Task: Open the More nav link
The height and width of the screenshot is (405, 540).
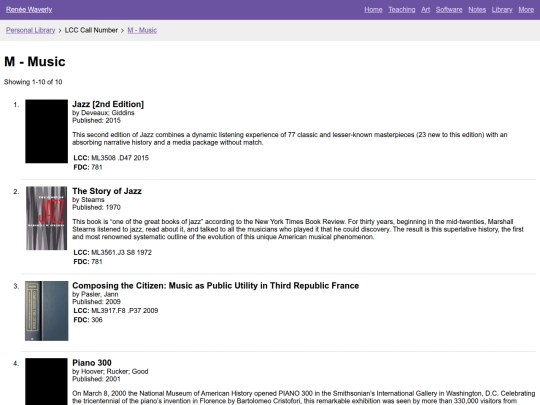Action: point(526,10)
